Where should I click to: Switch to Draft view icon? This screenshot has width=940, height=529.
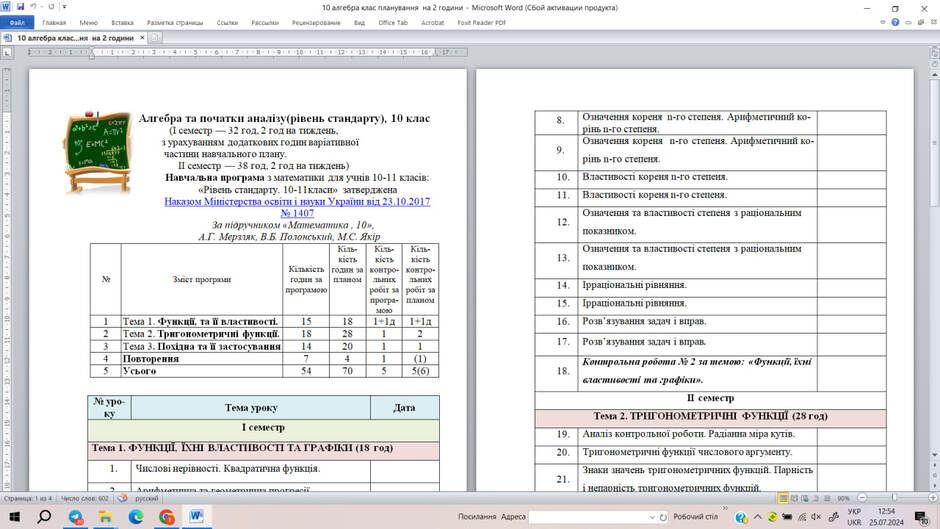pyautogui.click(x=827, y=498)
